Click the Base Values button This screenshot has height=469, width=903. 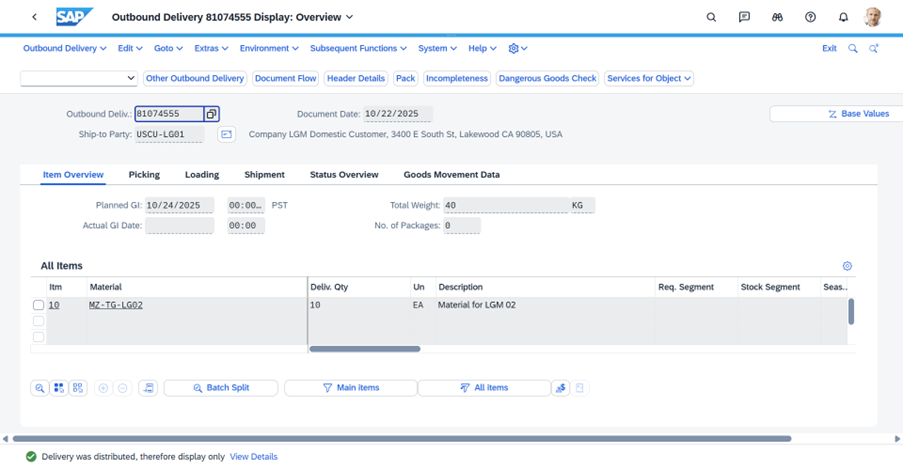click(x=836, y=114)
